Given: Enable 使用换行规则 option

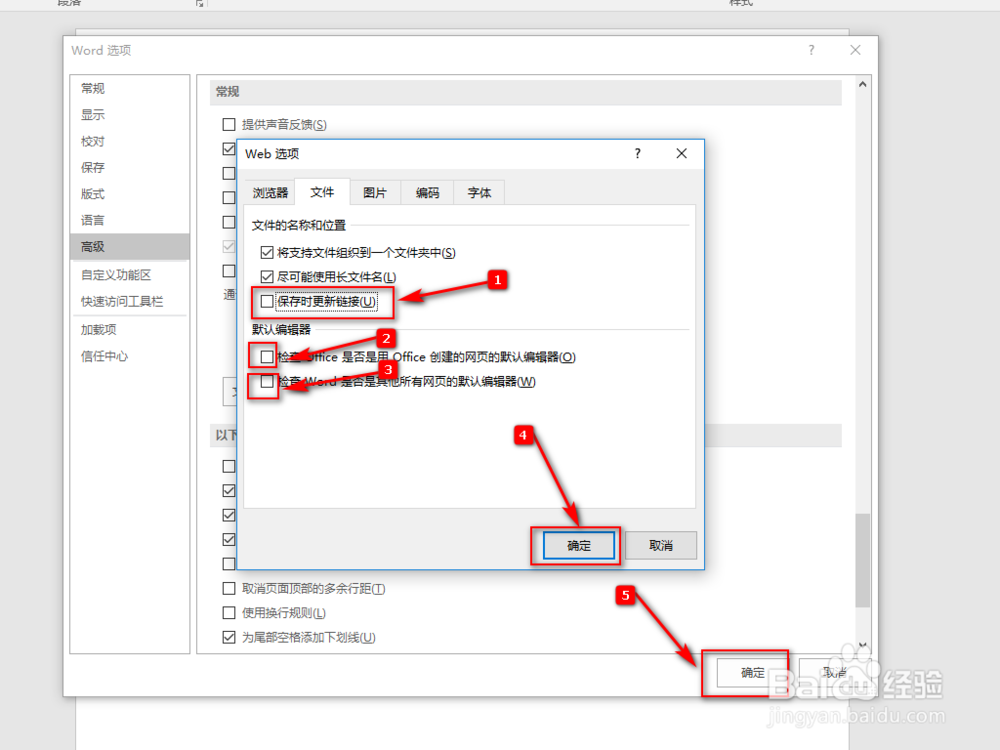Looking at the screenshot, I should tap(229, 613).
